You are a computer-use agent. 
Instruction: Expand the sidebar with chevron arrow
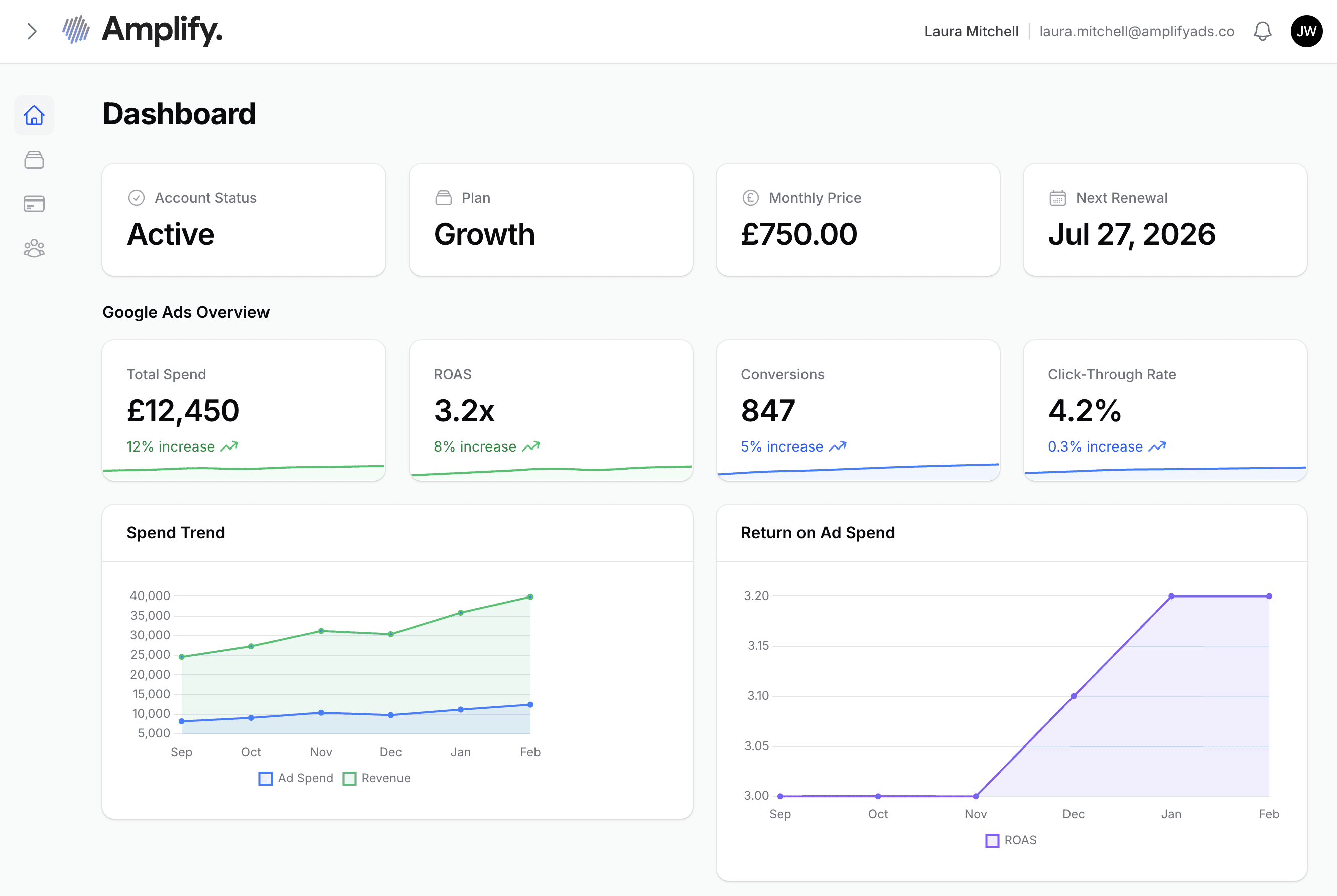[x=32, y=32]
